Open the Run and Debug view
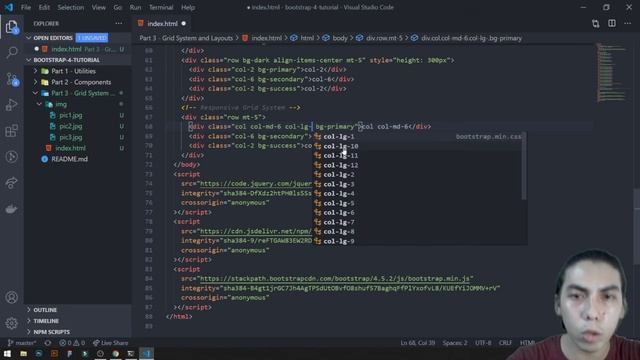The height and width of the screenshot is (360, 640). (12, 104)
